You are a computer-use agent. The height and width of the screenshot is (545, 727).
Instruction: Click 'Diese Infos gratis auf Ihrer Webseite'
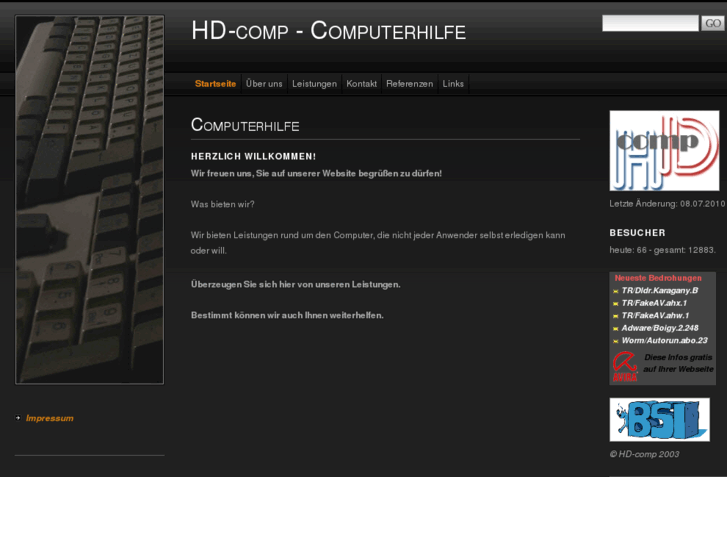click(678, 363)
